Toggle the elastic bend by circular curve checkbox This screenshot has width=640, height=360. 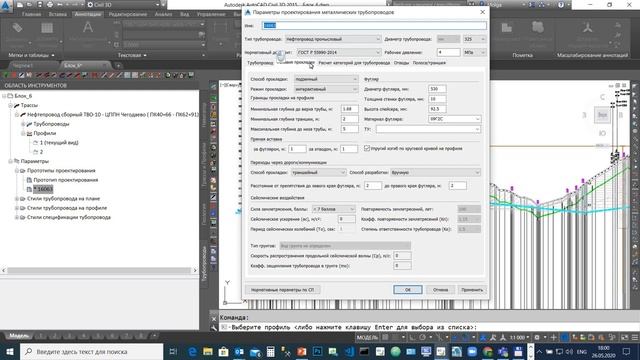(x=367, y=148)
